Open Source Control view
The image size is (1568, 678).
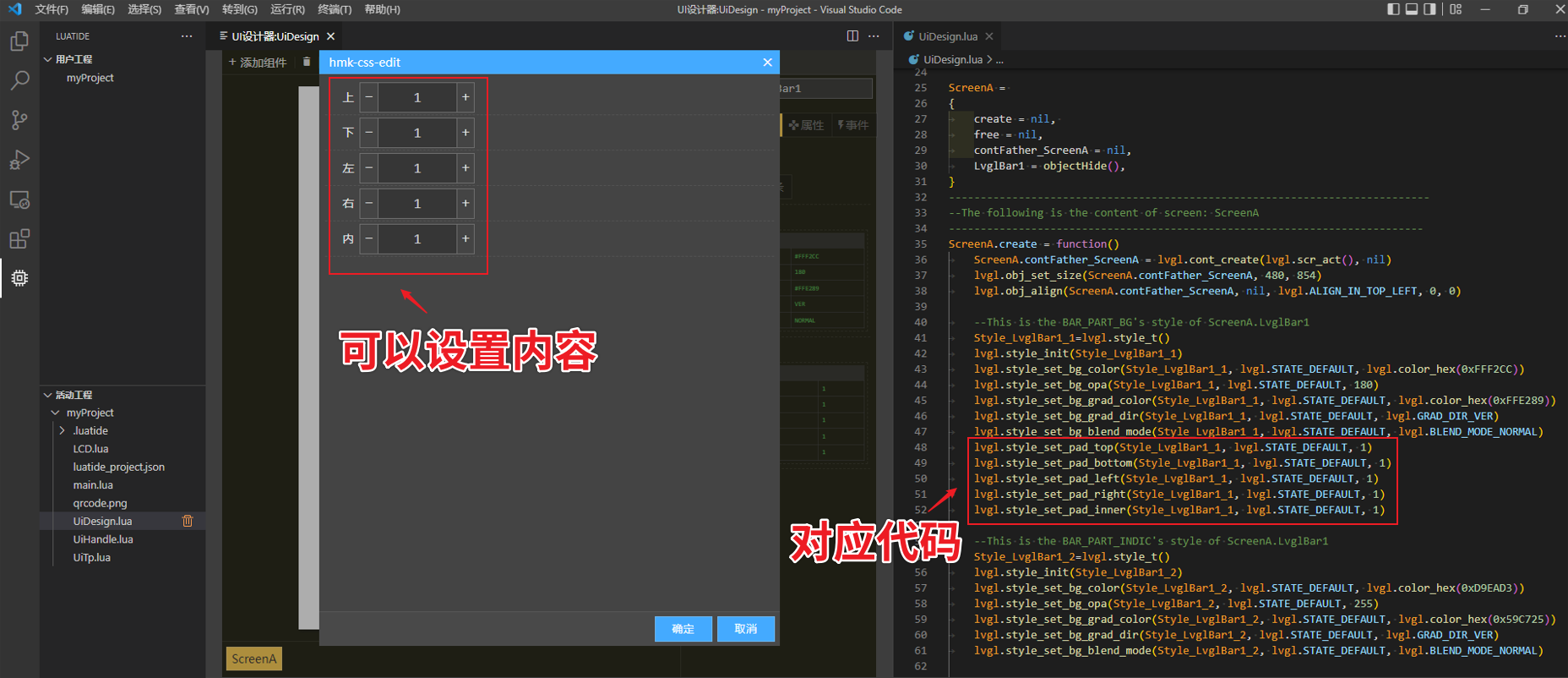tap(19, 120)
